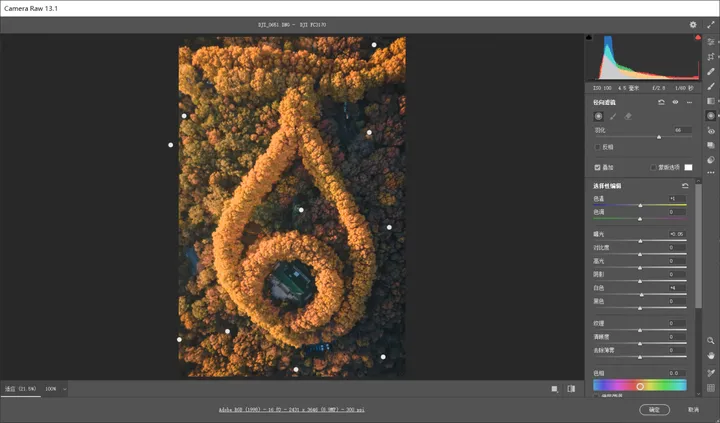This screenshot has width=720, height=423.
Task: Click the exposure (曝光) slider handle
Action: tap(641, 241)
